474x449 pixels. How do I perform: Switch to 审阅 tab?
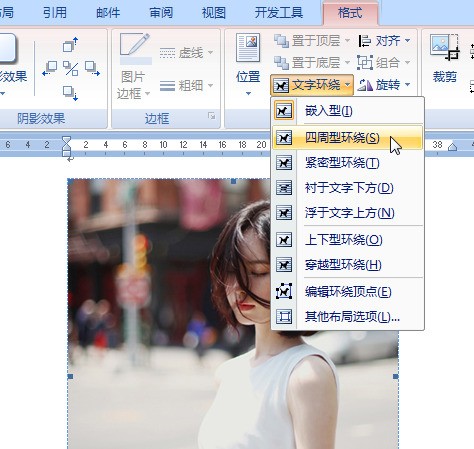click(161, 13)
